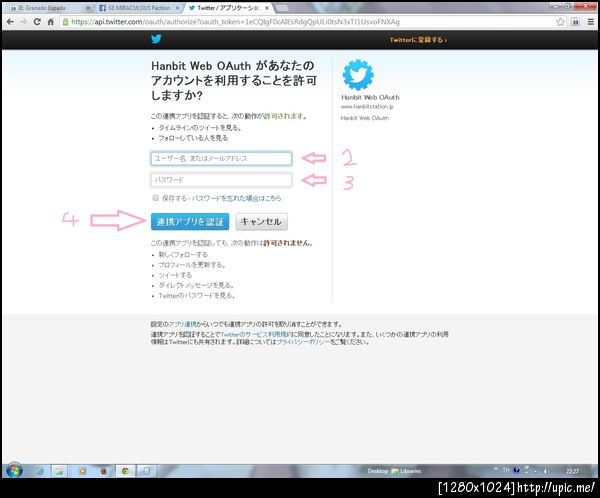Close the Granado Espada tab
Image resolution: width=600 pixels, height=498 pixels.
pyautogui.click(x=88, y=8)
